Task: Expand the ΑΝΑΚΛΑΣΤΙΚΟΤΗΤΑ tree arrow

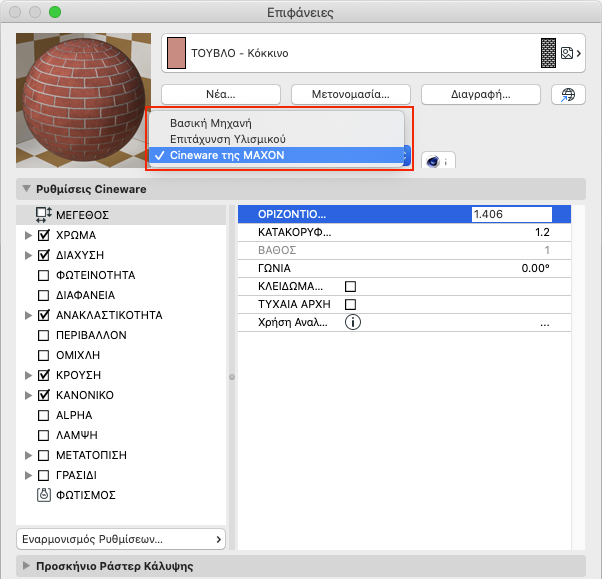Action: click(28, 315)
